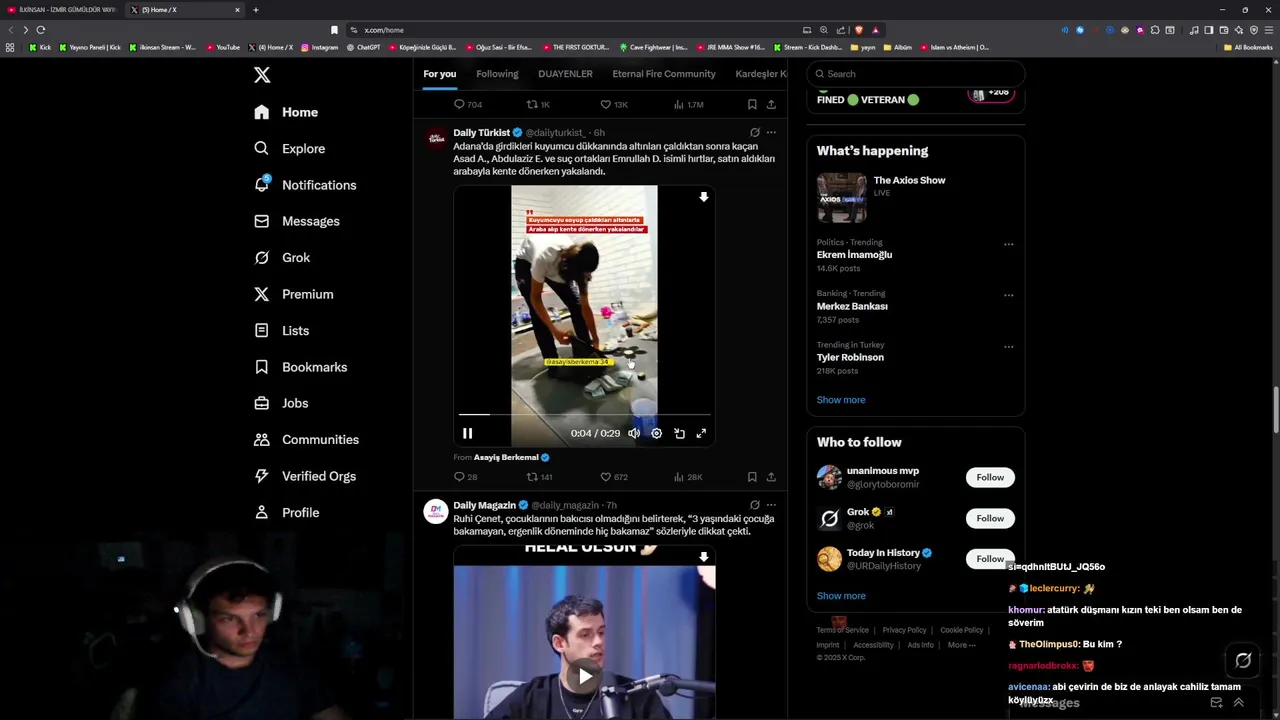This screenshot has height=720, width=1280.
Task: Bookmark the Daily Türkist post
Action: (x=752, y=477)
